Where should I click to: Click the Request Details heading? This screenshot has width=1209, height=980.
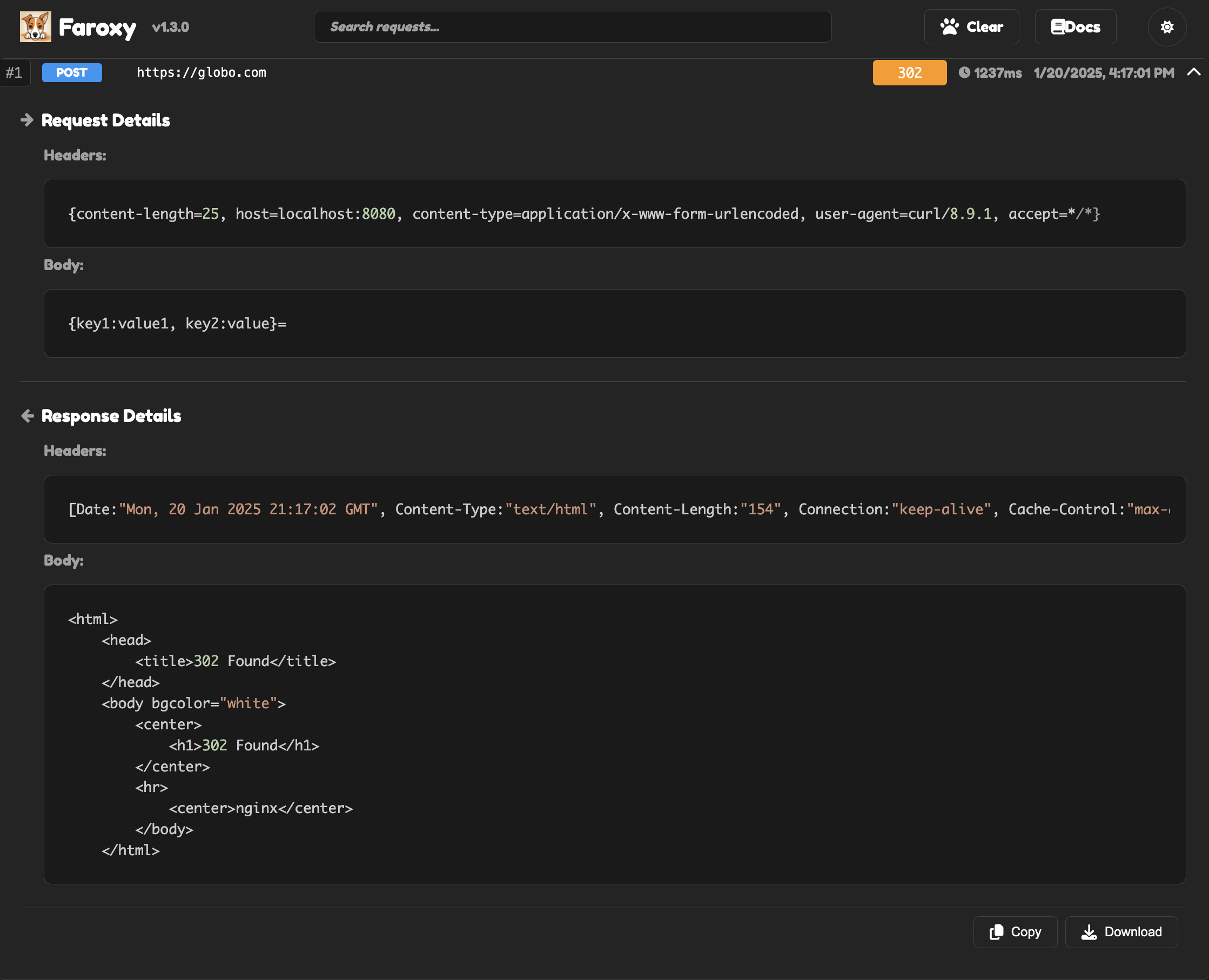click(105, 120)
